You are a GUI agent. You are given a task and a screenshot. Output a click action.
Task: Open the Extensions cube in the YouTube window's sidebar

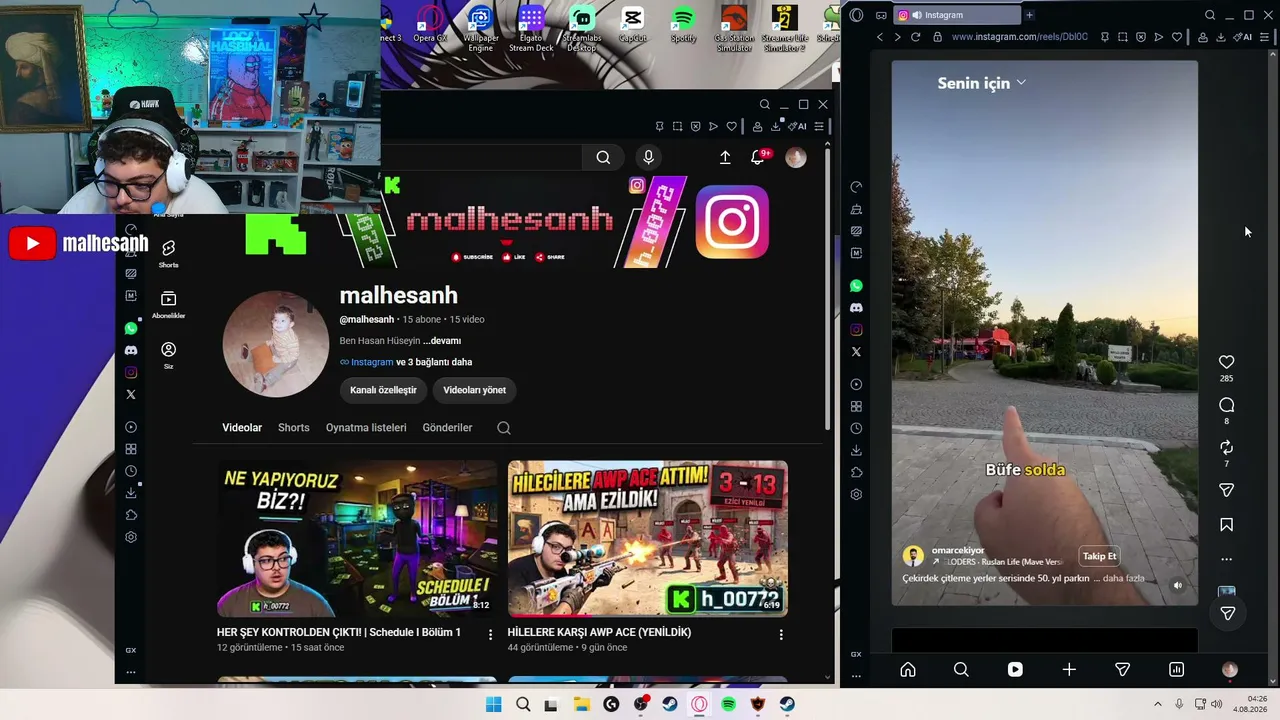click(x=131, y=515)
